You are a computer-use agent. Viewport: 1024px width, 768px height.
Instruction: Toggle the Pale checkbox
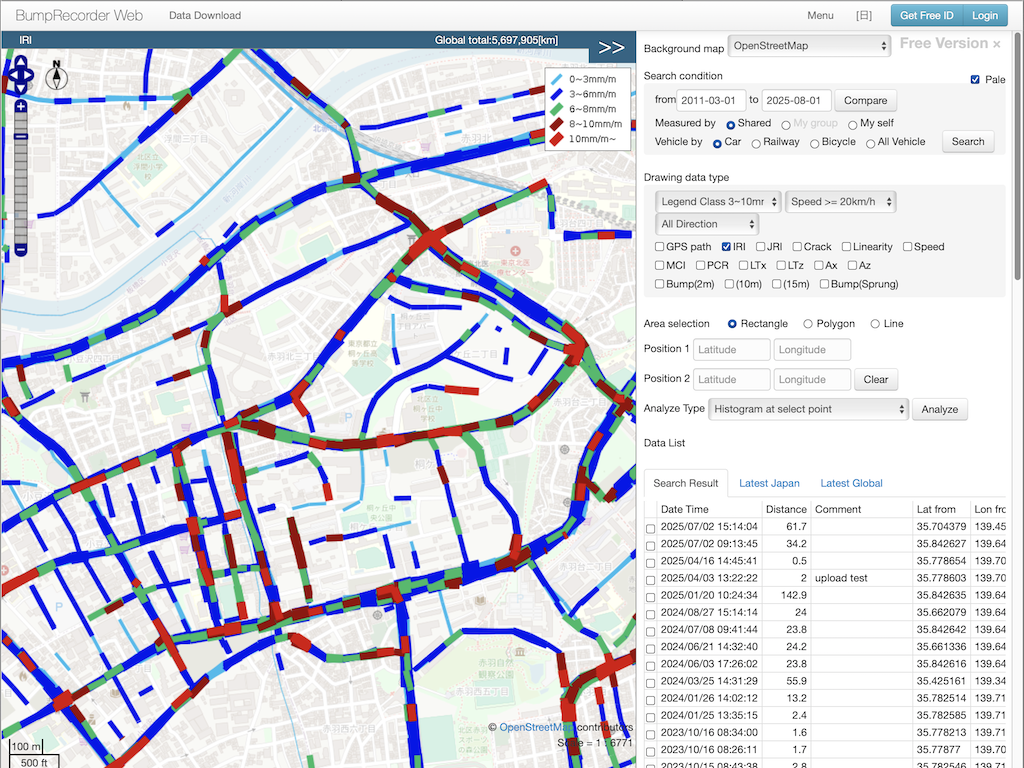click(975, 79)
